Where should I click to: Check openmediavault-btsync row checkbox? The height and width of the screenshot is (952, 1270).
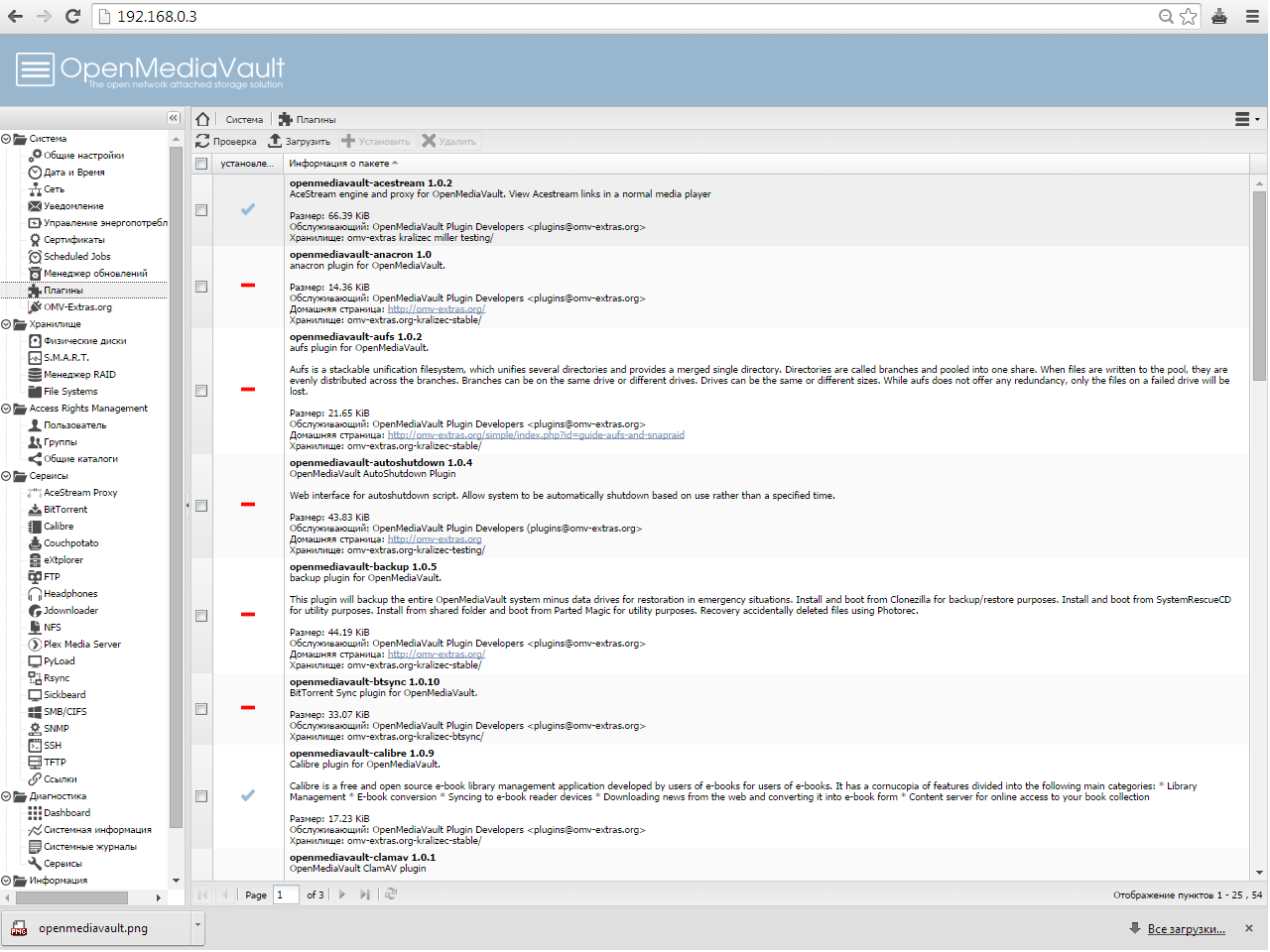tap(201, 709)
